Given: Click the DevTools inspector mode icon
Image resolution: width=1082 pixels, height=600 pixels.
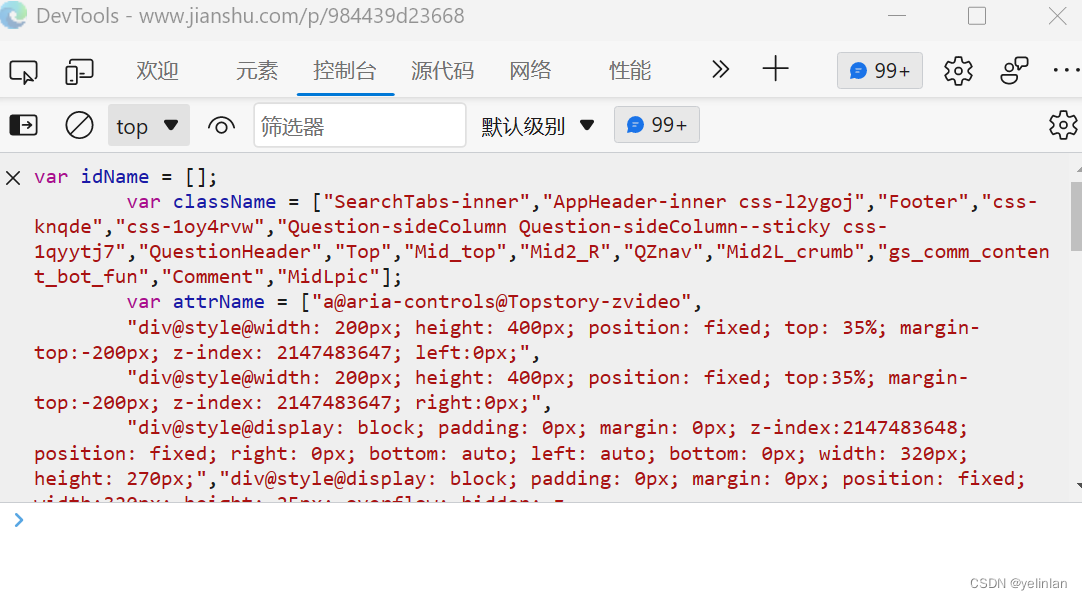Looking at the screenshot, I should [x=23, y=71].
